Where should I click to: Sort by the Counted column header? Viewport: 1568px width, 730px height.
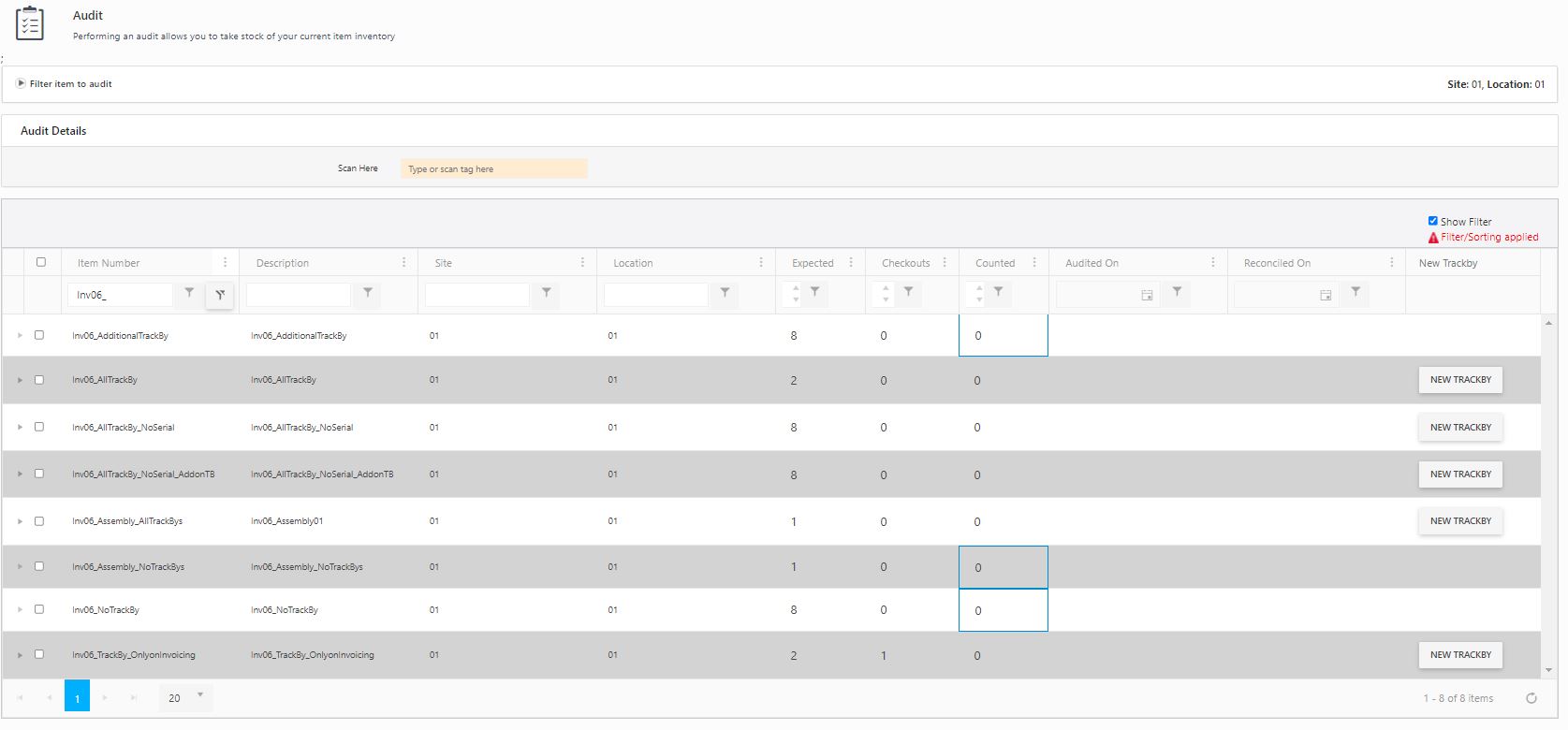coord(994,263)
